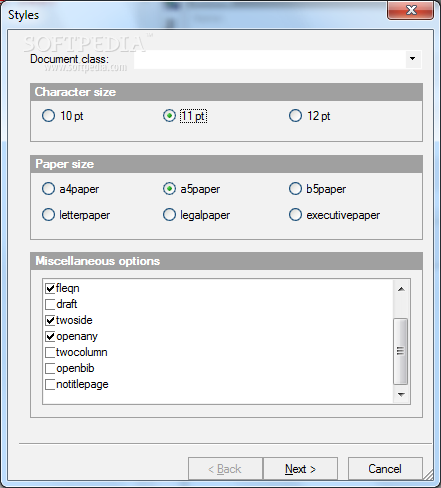The width and height of the screenshot is (441, 488).
Task: Close the Styles dialog window
Action: (x=411, y=10)
